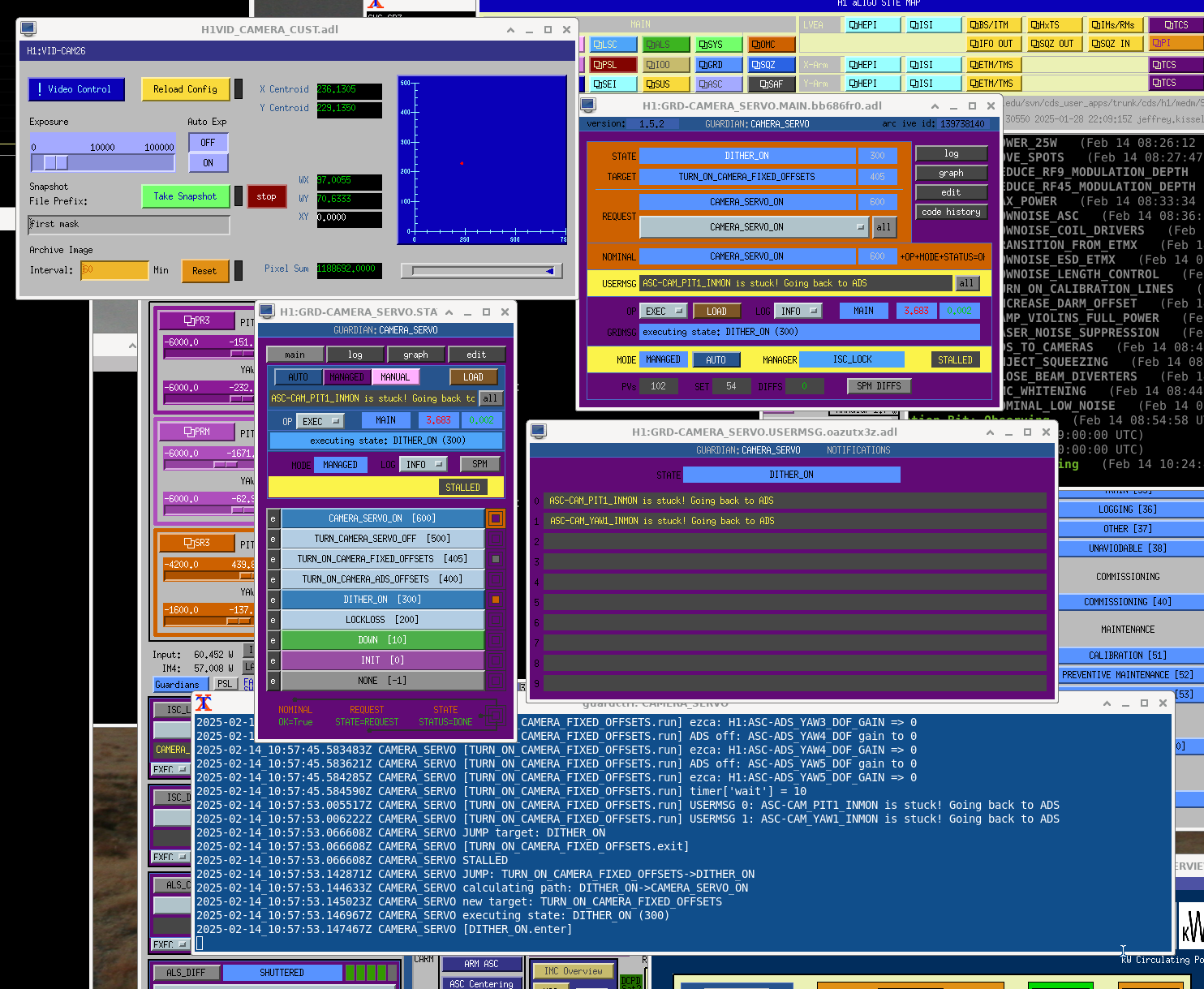Click Reload Config in camera window
Viewport: 1204px width, 989px height.
point(186,89)
